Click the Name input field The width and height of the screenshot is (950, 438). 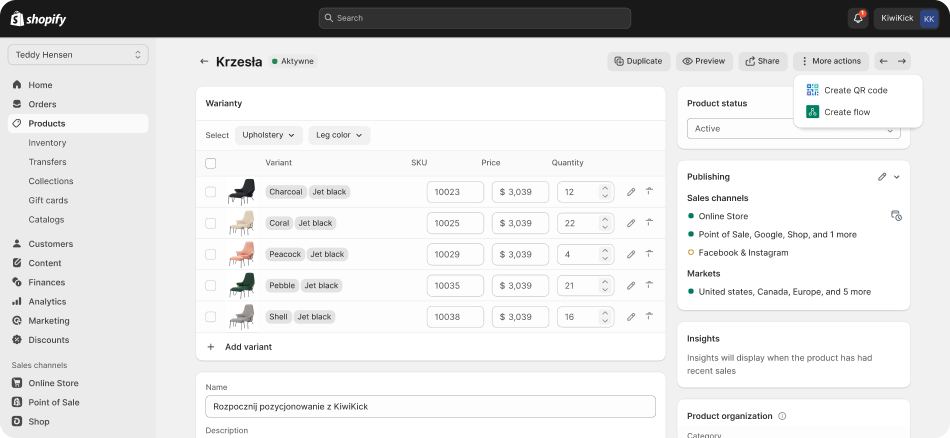point(430,406)
